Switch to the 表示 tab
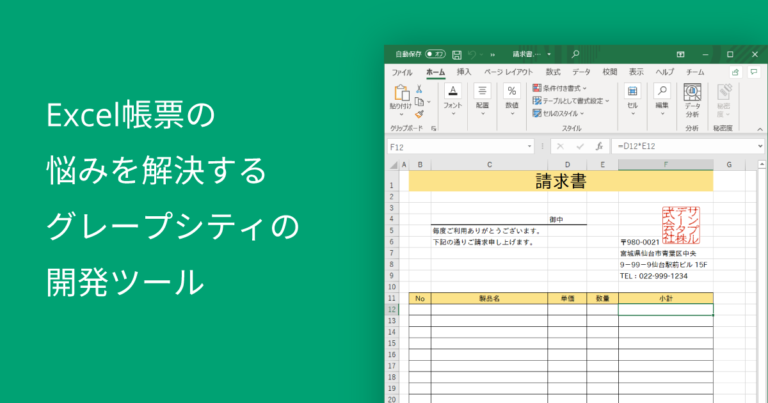768x403 pixels. click(x=636, y=72)
